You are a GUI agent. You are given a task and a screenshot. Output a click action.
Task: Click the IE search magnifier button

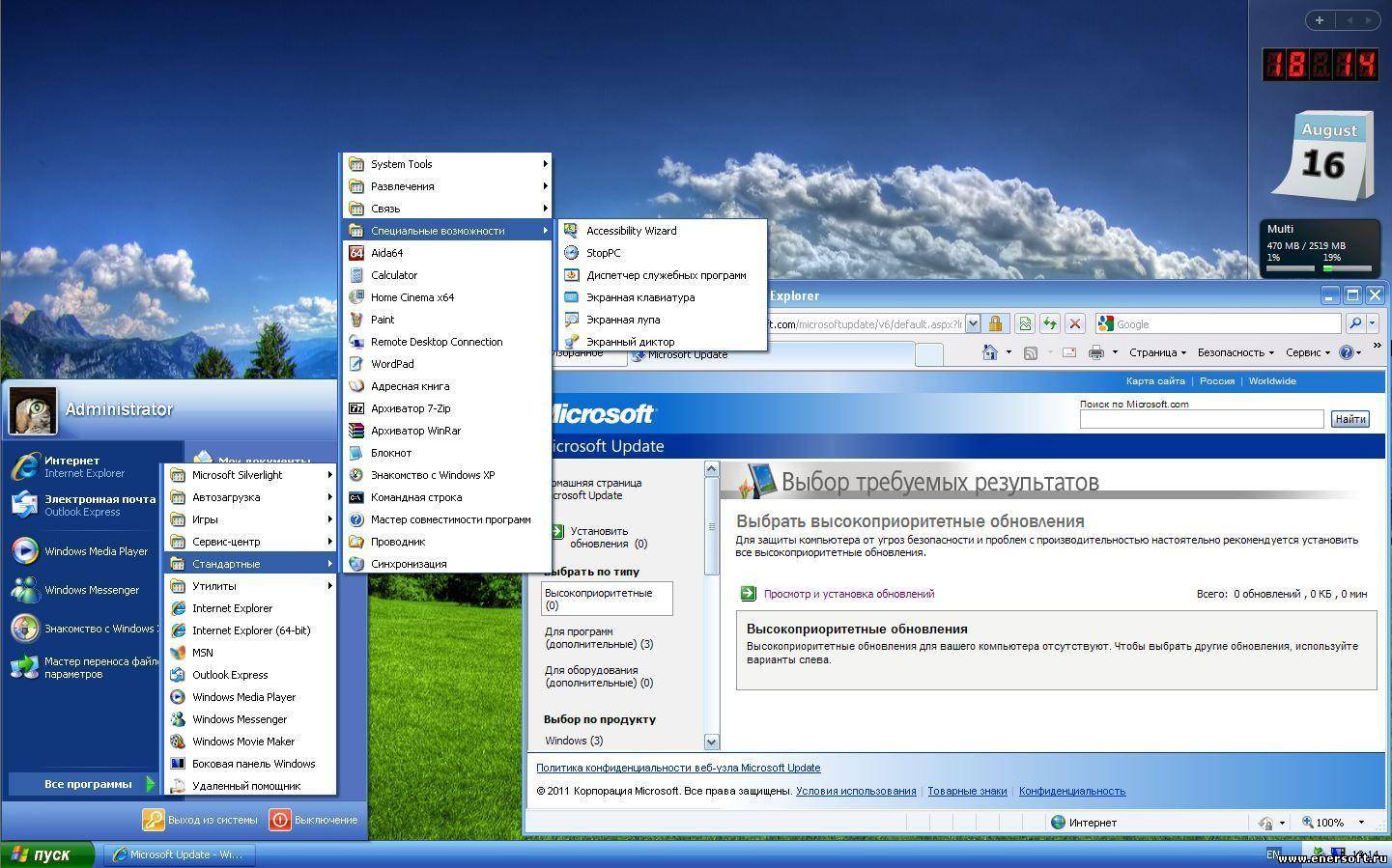[1354, 323]
